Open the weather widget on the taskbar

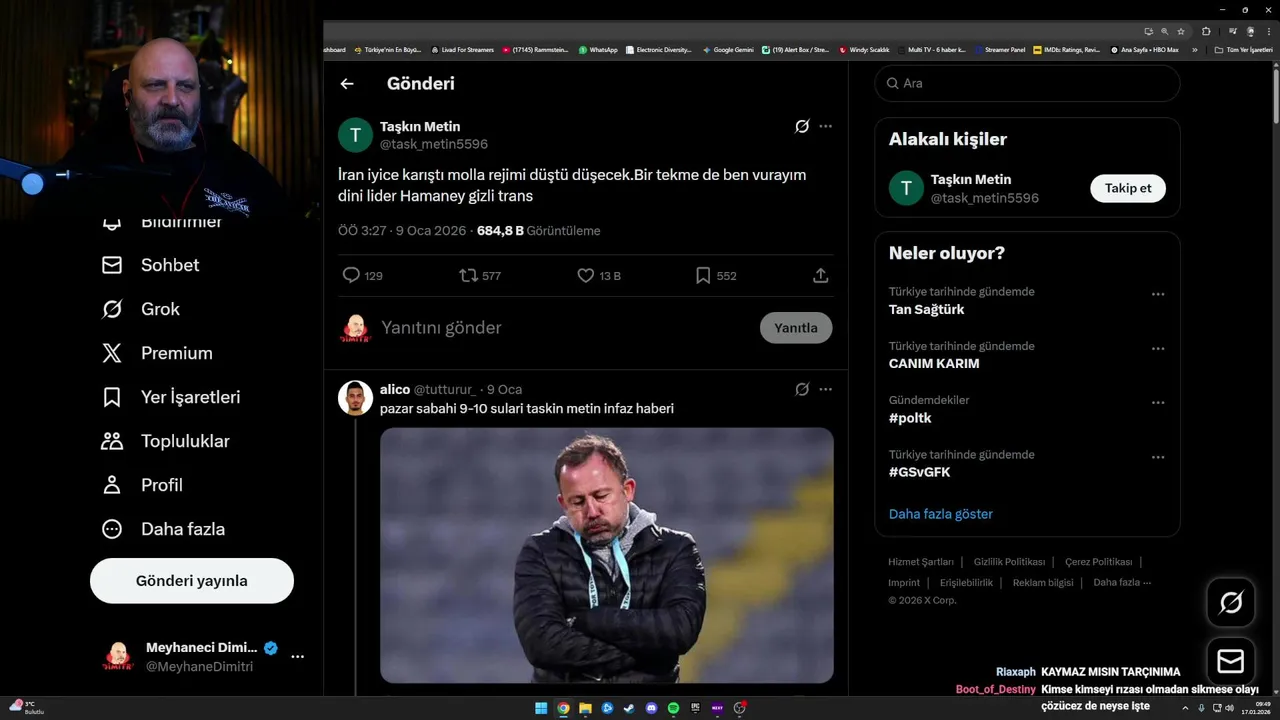click(26, 707)
